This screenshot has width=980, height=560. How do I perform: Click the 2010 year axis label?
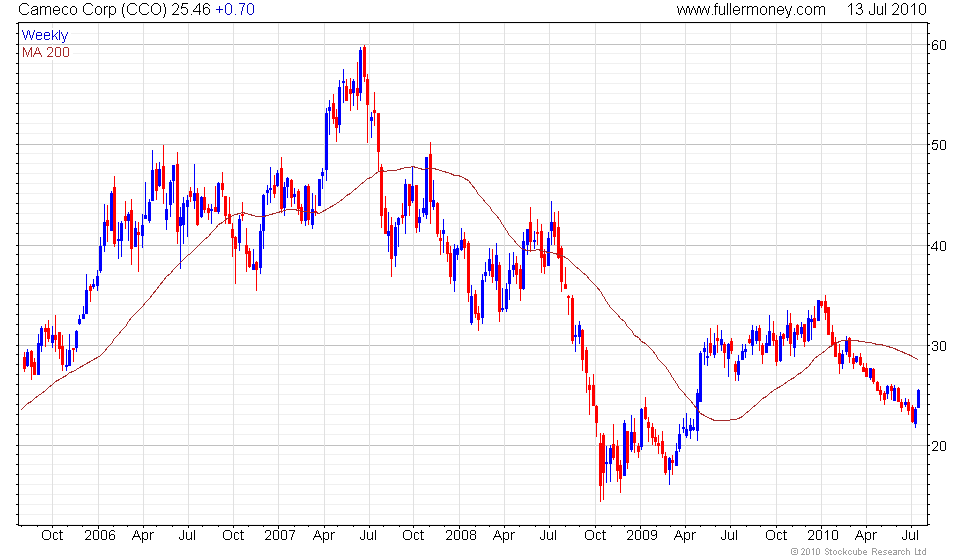pos(822,535)
